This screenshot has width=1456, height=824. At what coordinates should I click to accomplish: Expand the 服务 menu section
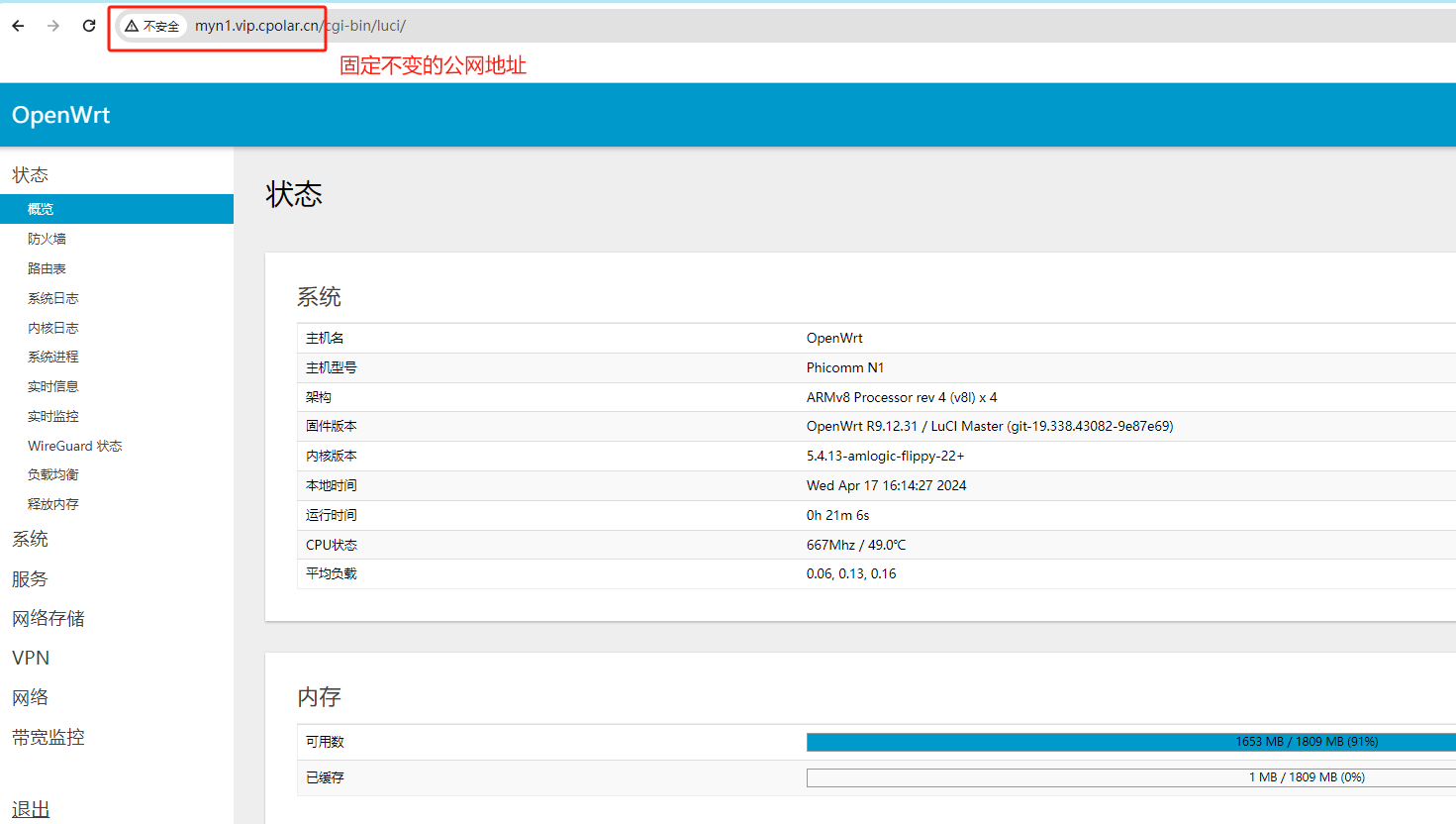[x=30, y=579]
